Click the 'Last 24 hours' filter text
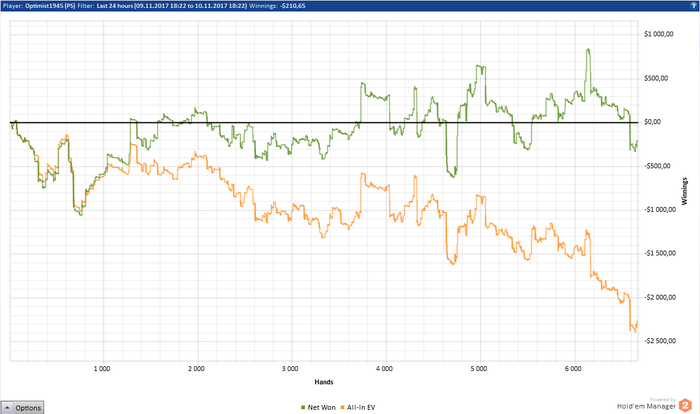700x414 pixels. tap(115, 6)
